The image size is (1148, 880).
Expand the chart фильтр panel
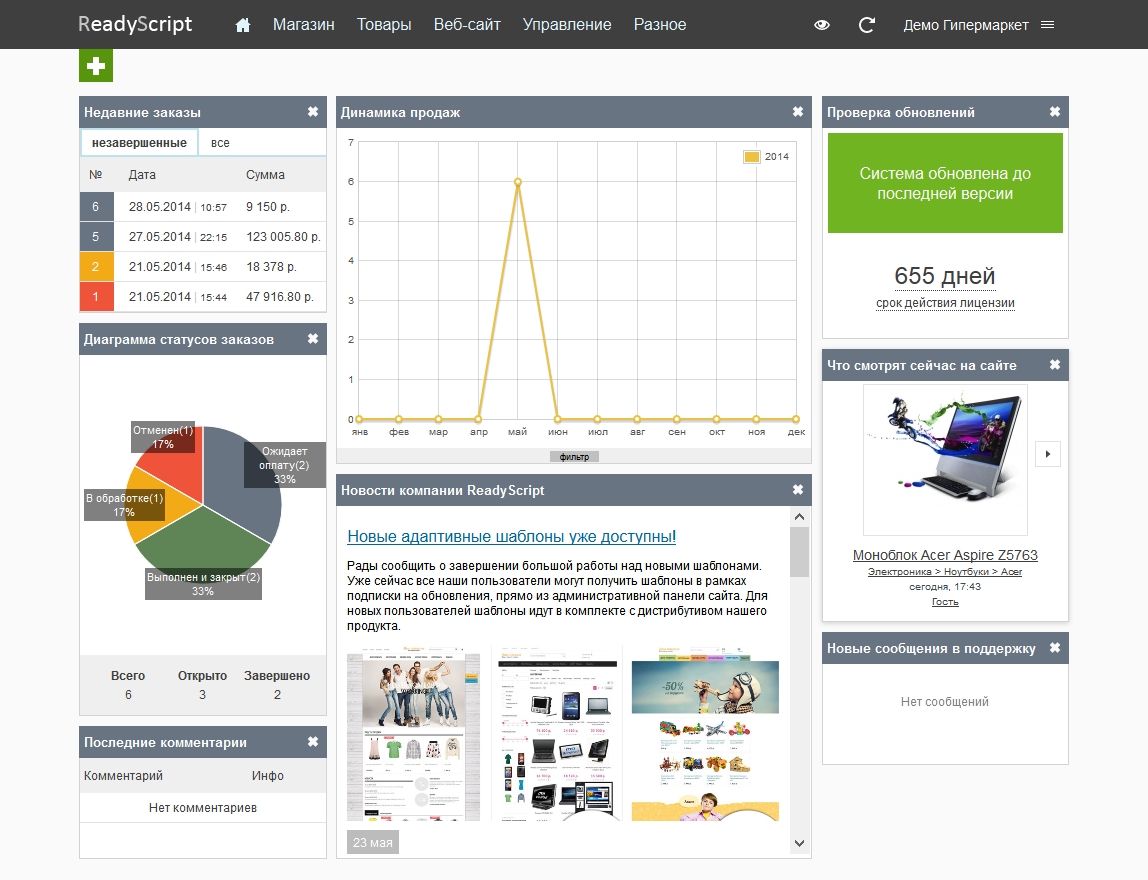(x=574, y=457)
